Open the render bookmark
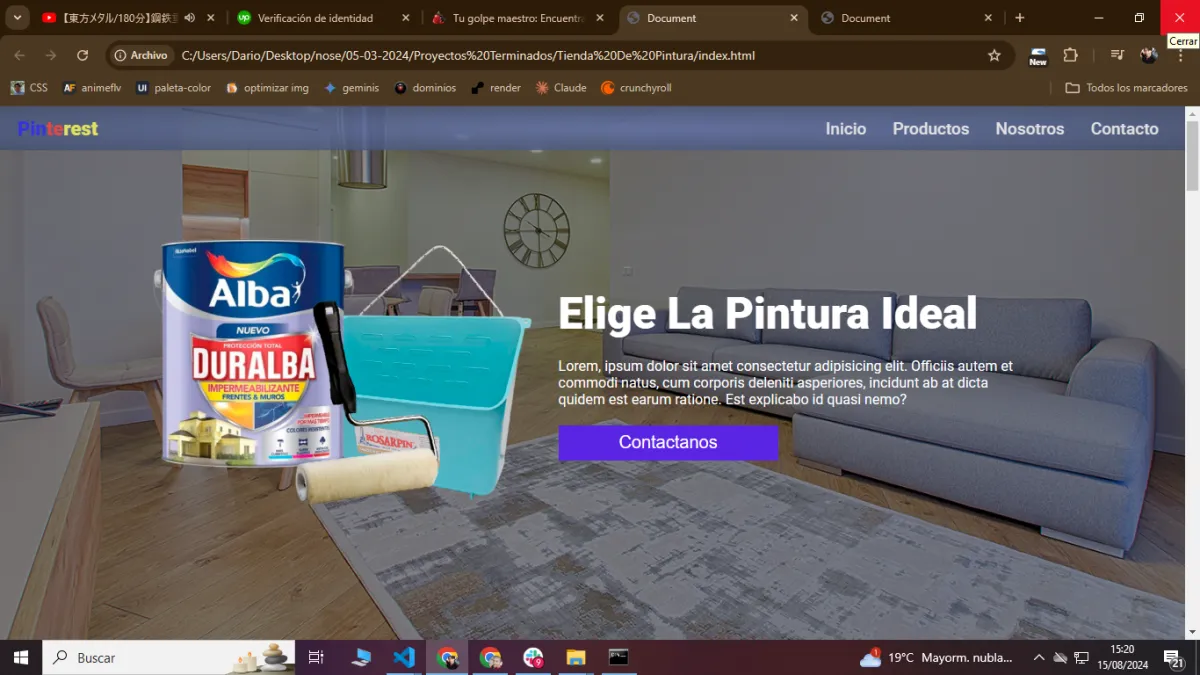Viewport: 1200px width, 675px height. [x=496, y=88]
